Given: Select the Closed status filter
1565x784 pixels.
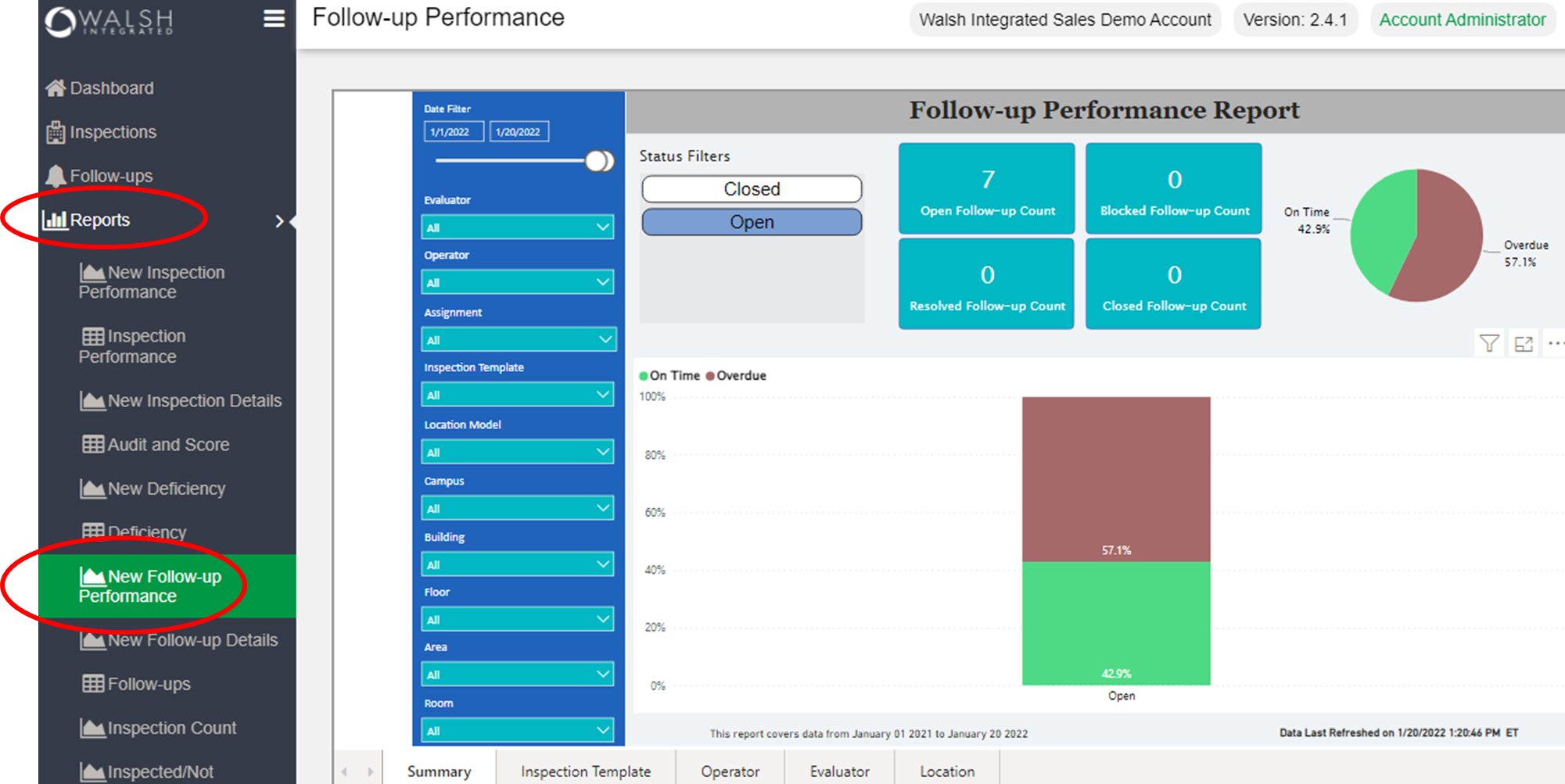Looking at the screenshot, I should click(751, 188).
